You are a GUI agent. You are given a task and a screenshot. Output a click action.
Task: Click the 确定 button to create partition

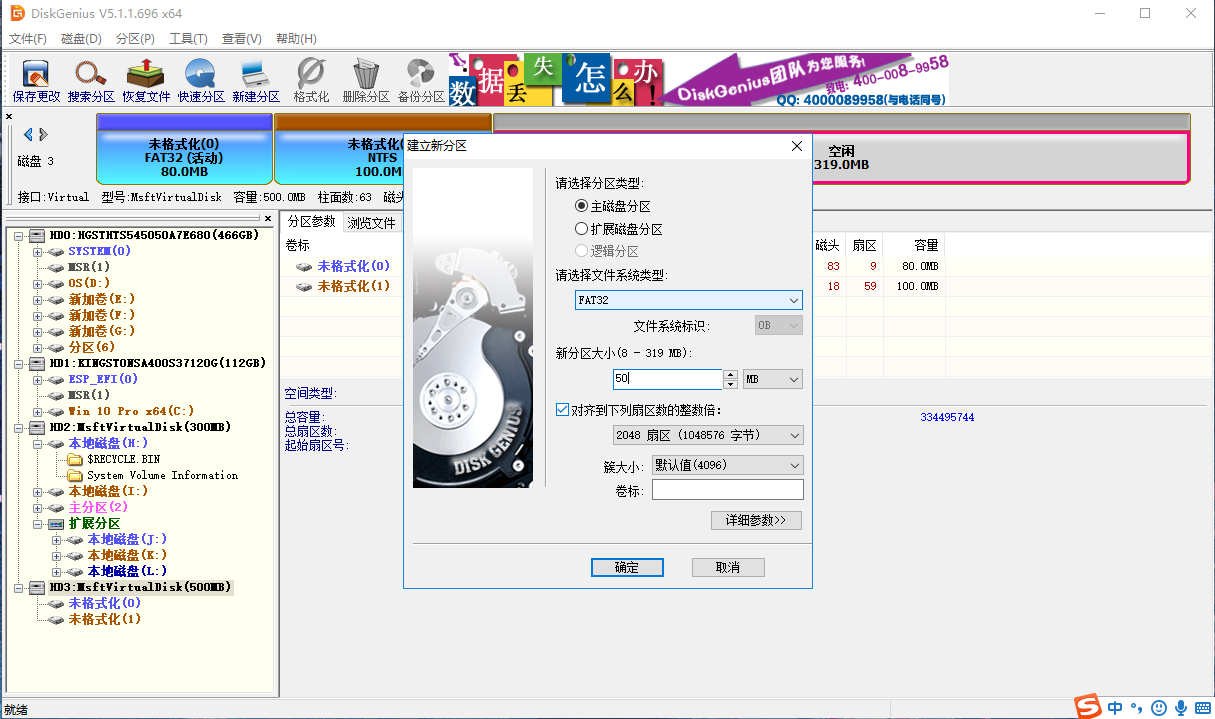click(627, 567)
